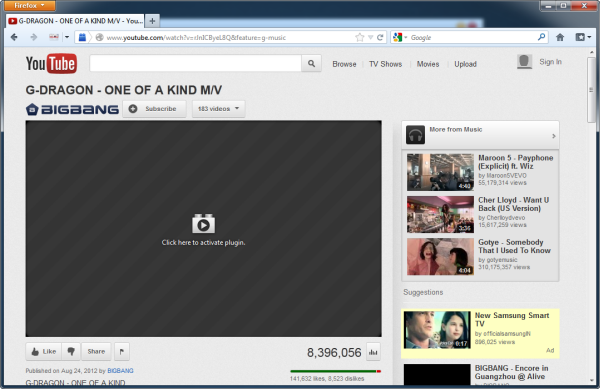Click the 8,396,056 view count
This screenshot has width=600, height=389.
[334, 352]
